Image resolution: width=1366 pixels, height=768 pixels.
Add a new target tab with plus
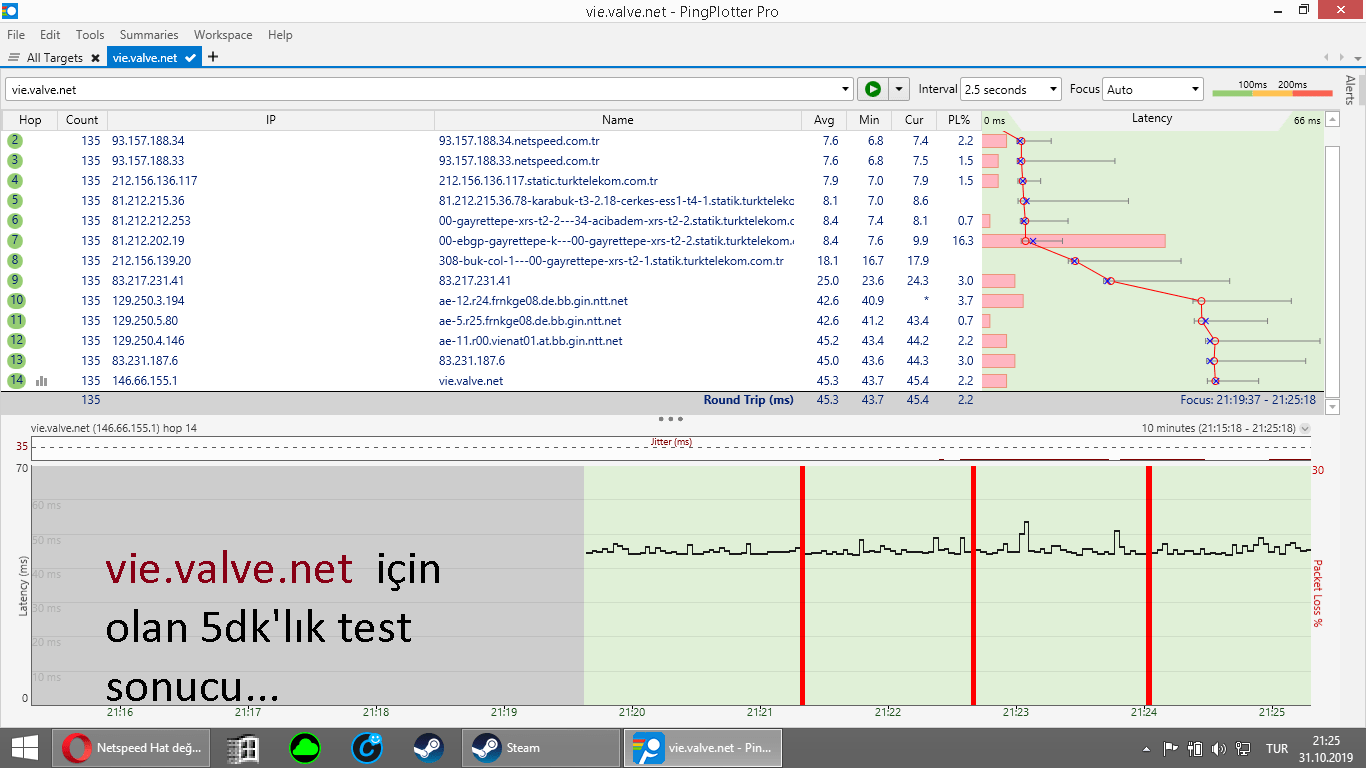[x=213, y=57]
